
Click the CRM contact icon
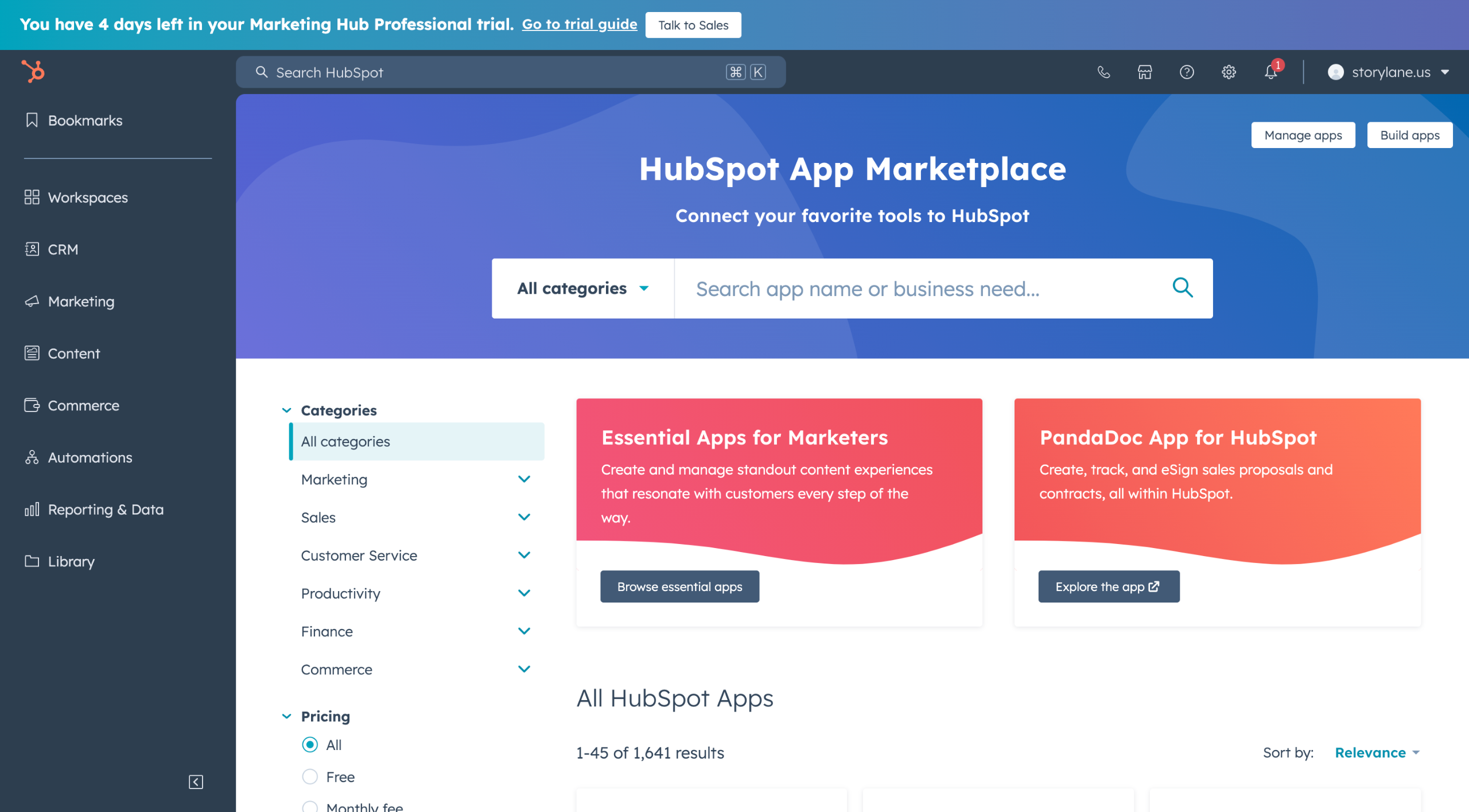32,250
